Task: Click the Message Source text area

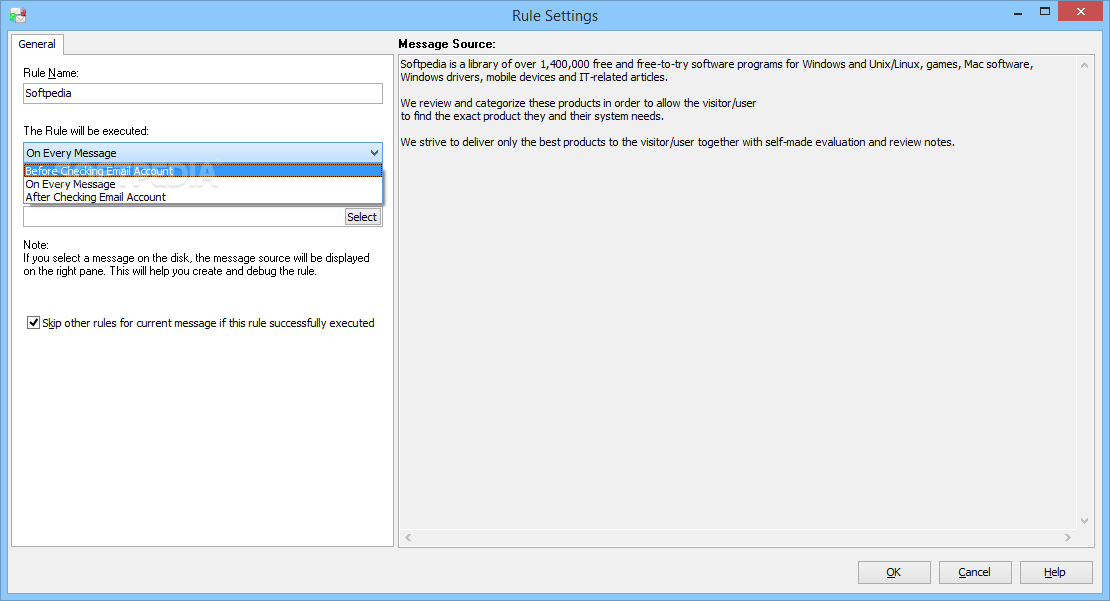Action: tap(738, 292)
